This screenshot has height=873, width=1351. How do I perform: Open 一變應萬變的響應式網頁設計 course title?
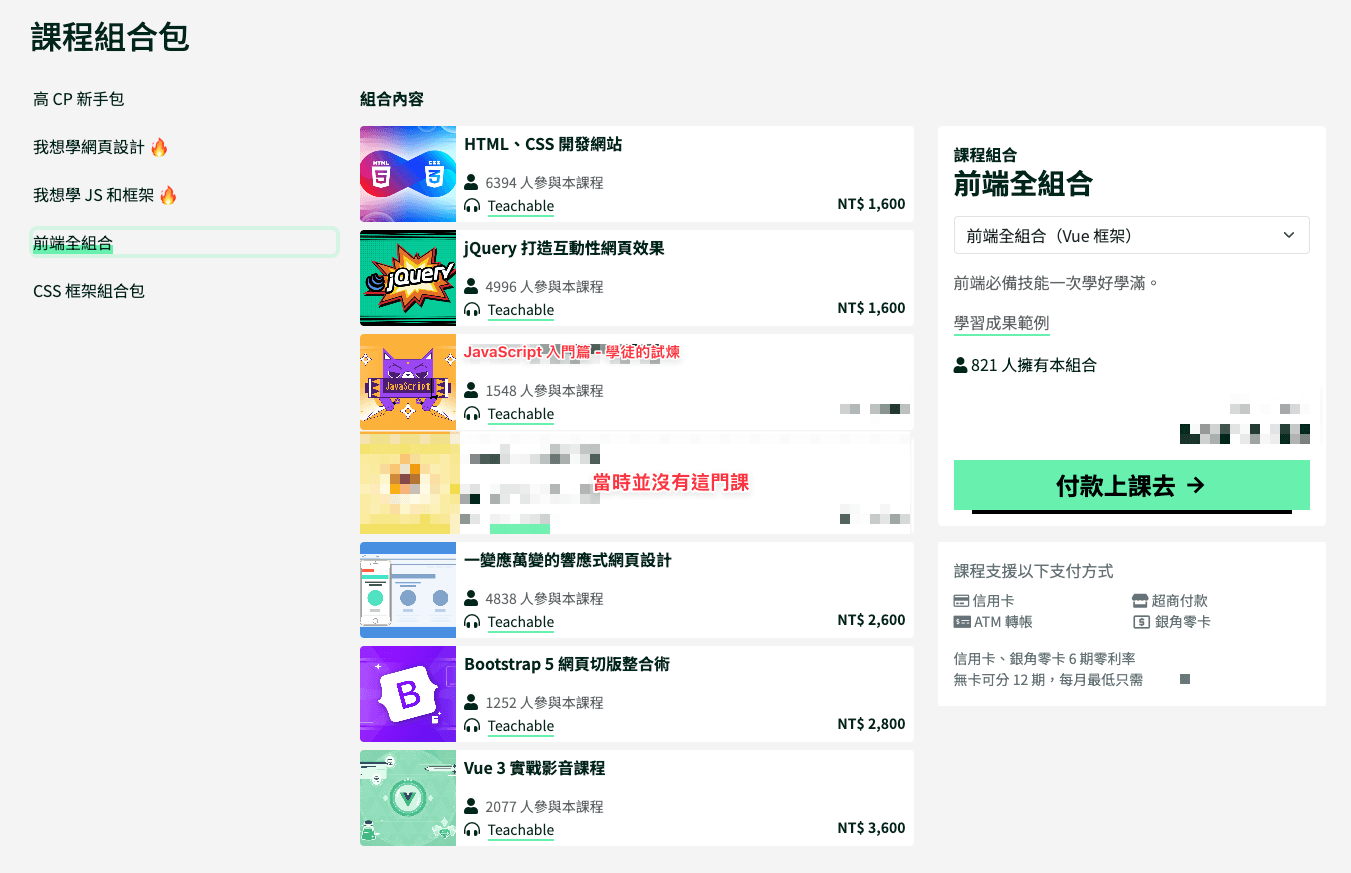[x=567, y=561]
